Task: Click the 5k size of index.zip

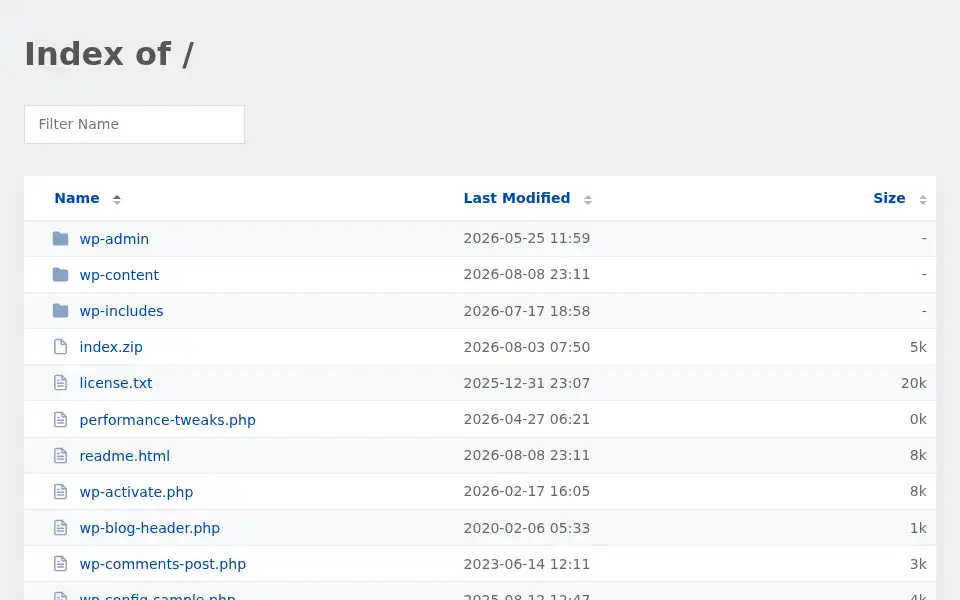Action: [918, 347]
